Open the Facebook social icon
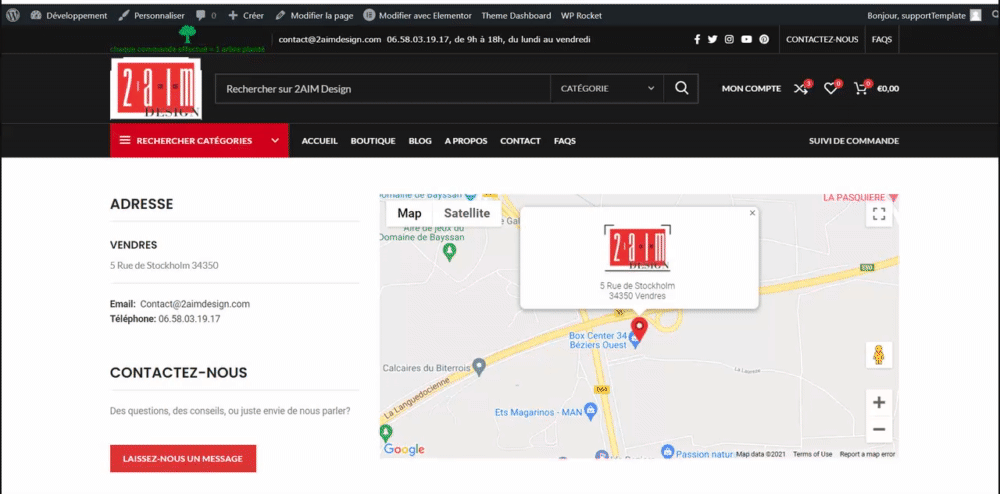The image size is (1000, 494). coord(697,40)
